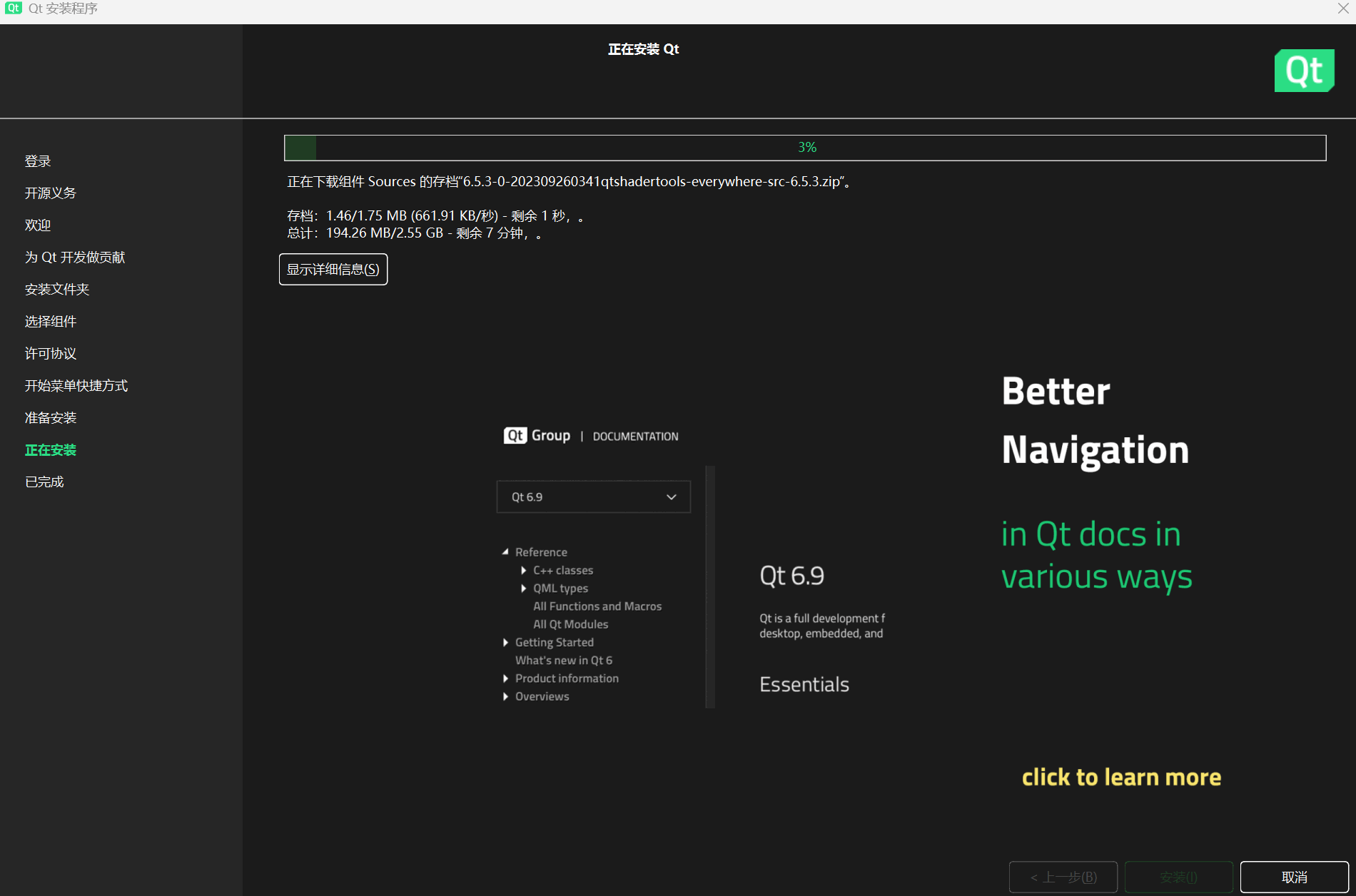Click the Qt Group logo in the banner
1356x896 pixels.
pos(537,436)
